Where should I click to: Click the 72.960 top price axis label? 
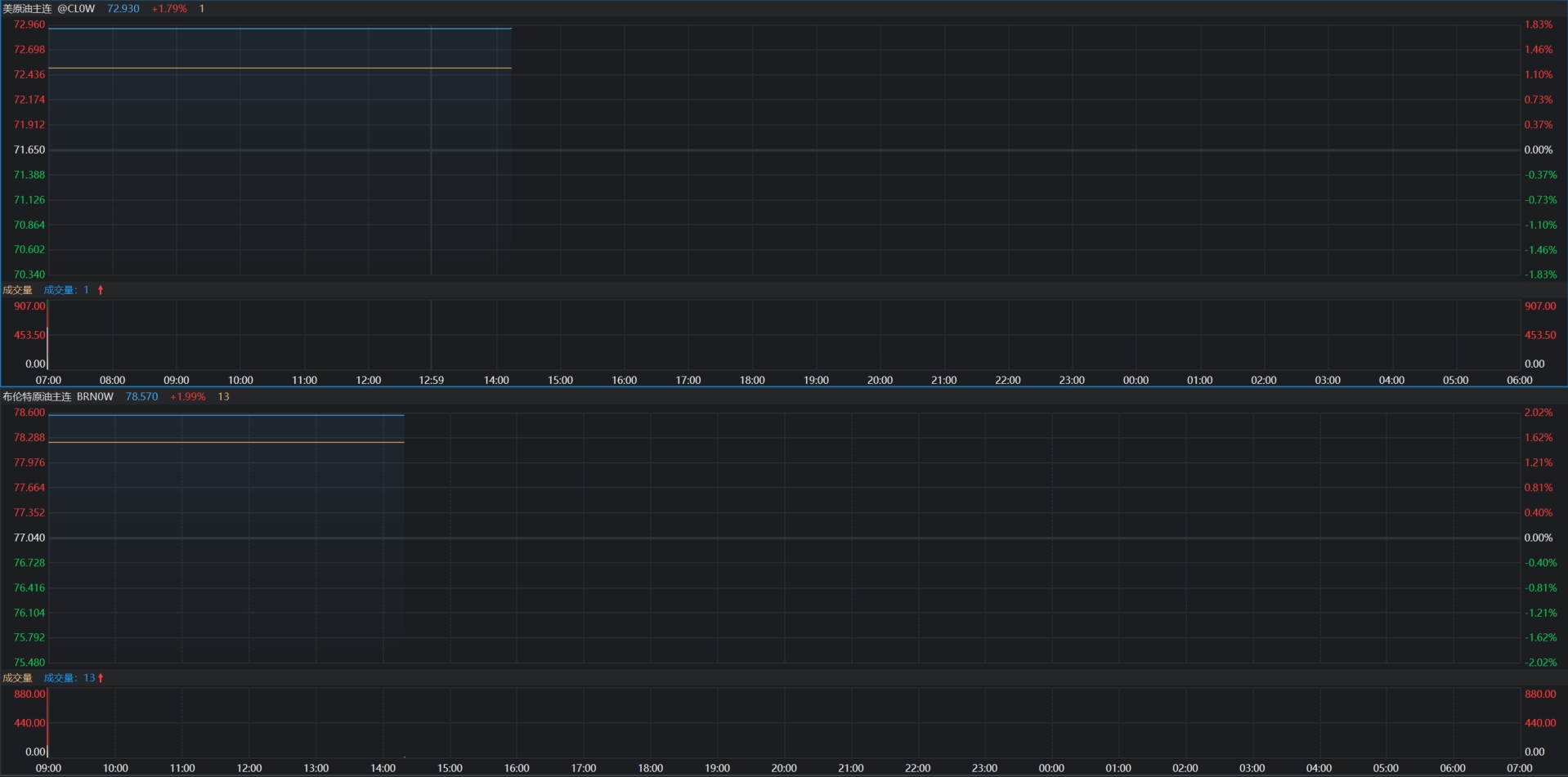point(29,25)
